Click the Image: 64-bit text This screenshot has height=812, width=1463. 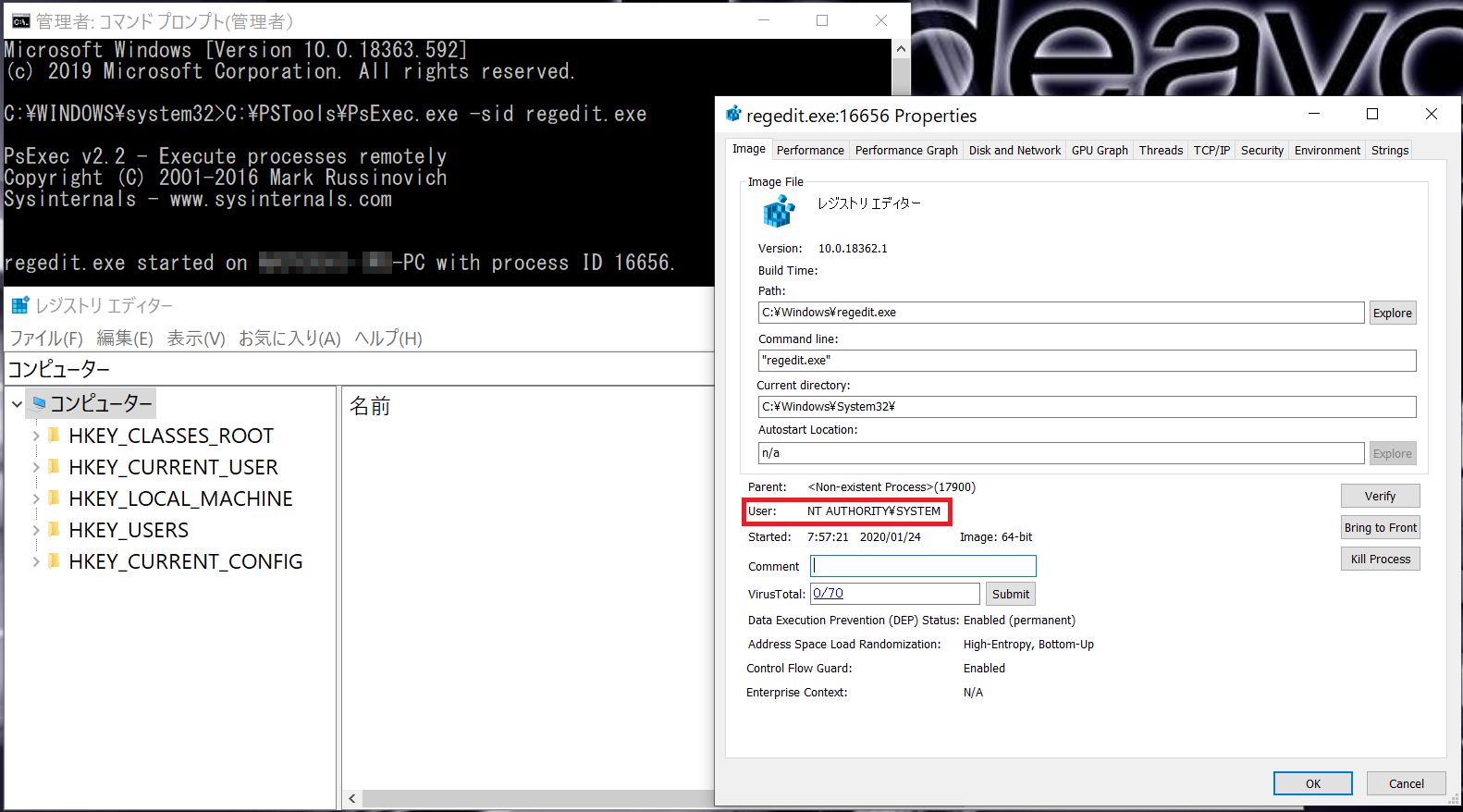[996, 536]
